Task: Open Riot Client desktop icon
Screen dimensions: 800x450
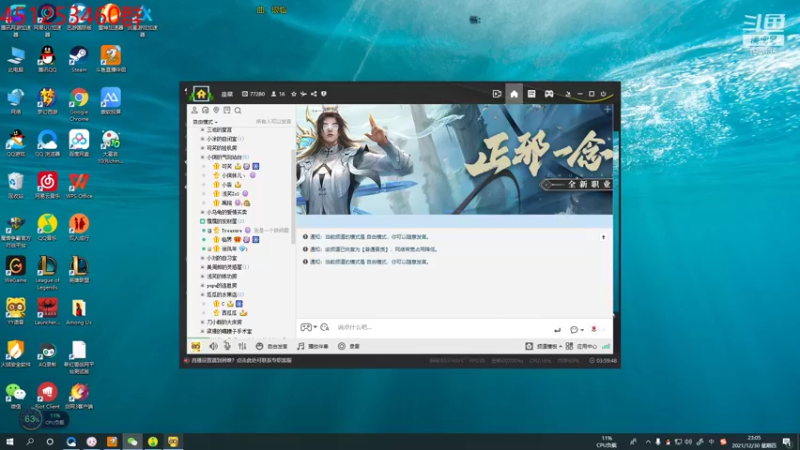Action: pyautogui.click(x=47, y=396)
